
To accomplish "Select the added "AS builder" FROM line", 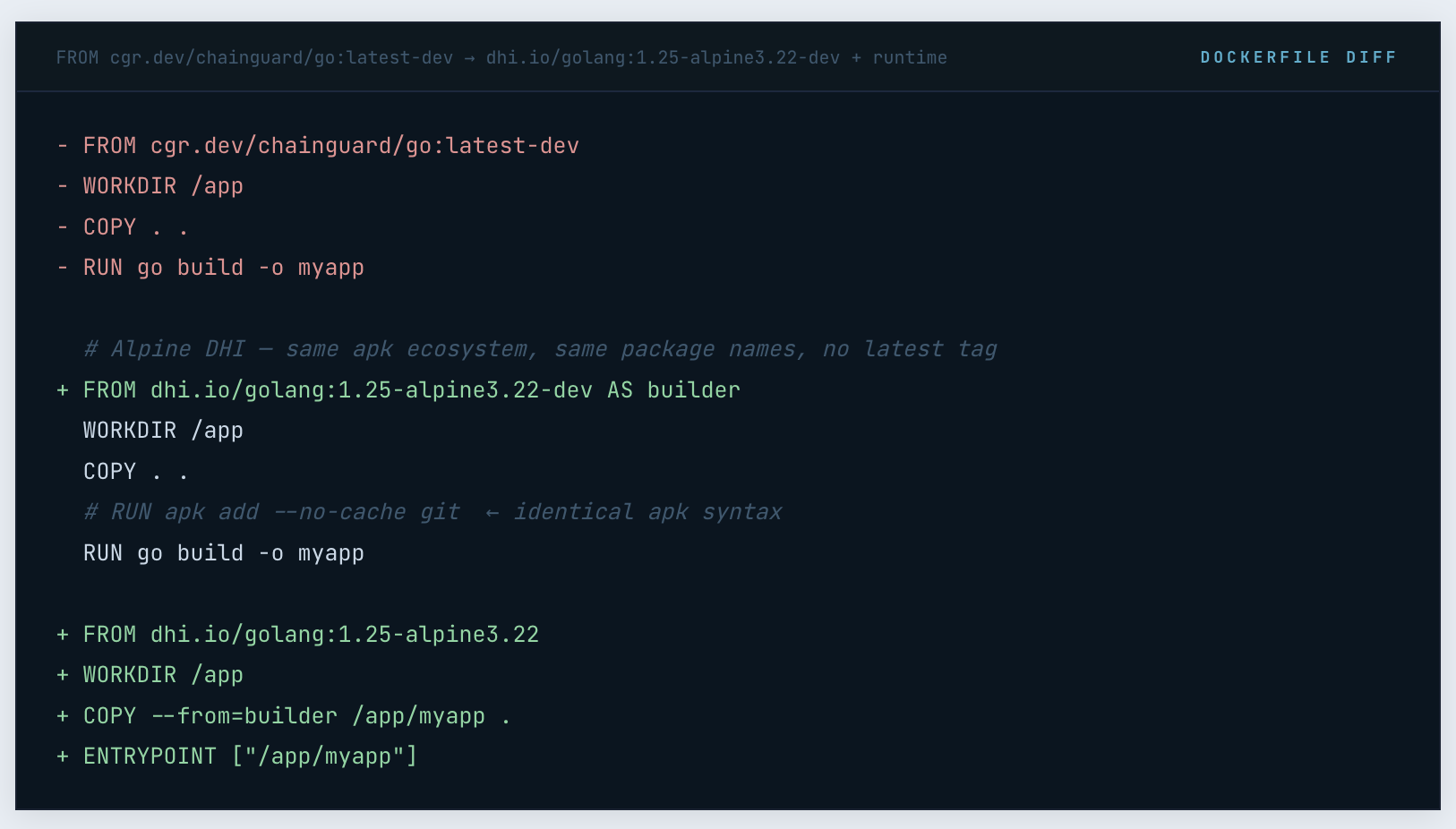I will click(x=411, y=390).
